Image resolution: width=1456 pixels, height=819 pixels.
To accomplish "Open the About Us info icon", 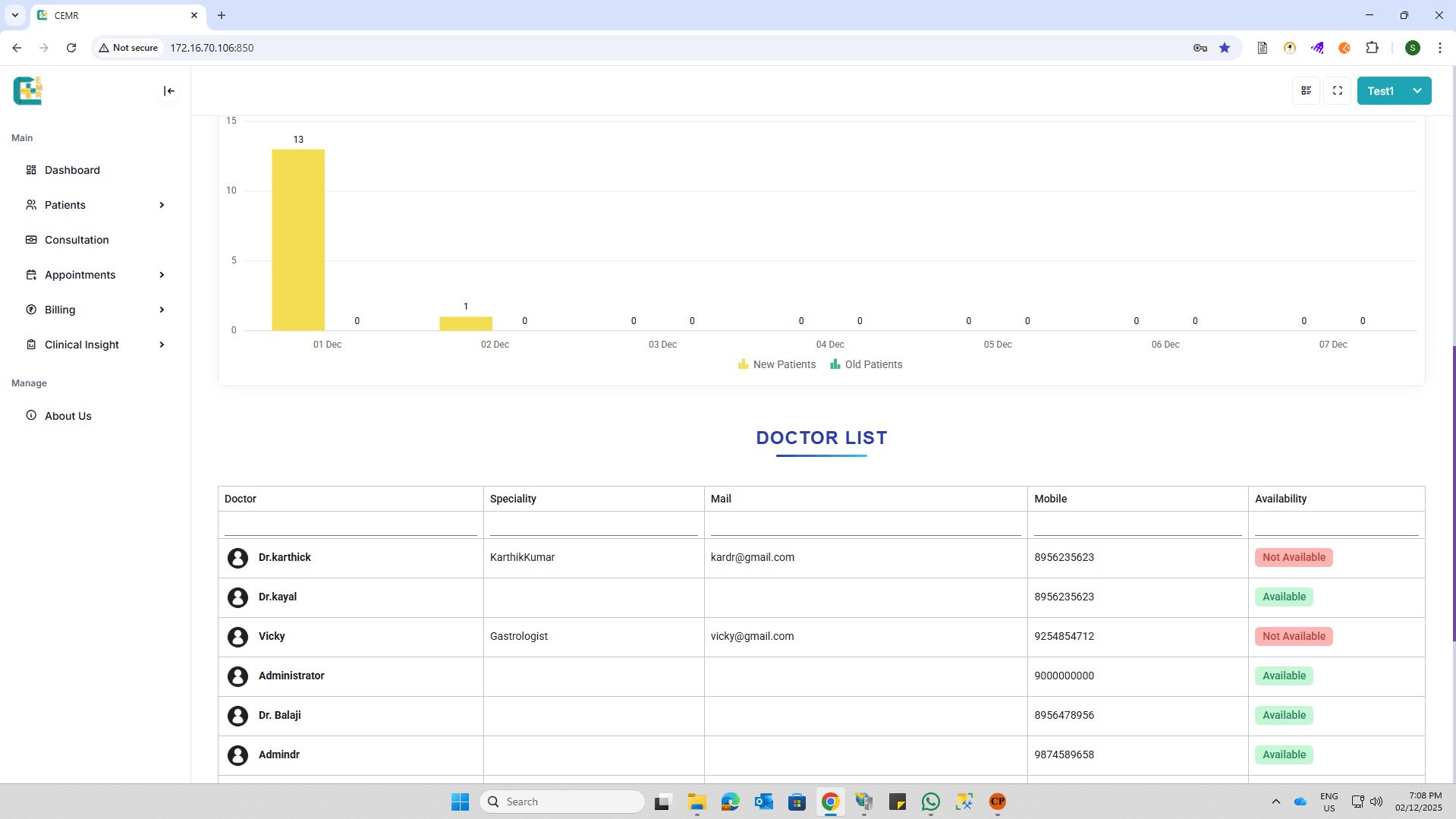I will pos(31,415).
